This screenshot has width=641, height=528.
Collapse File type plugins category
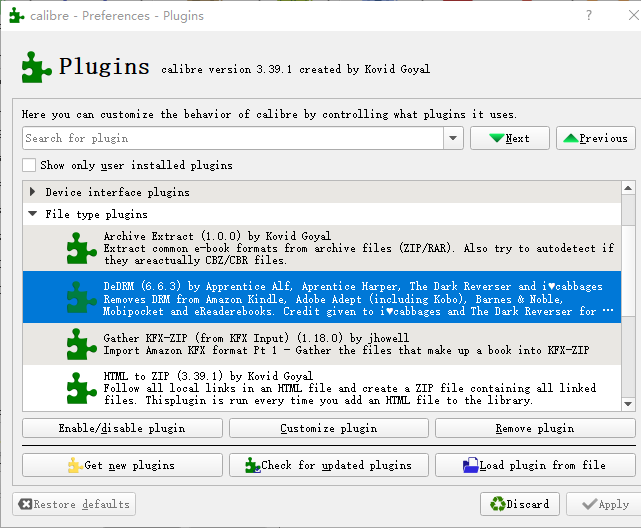pyautogui.click(x=32, y=214)
